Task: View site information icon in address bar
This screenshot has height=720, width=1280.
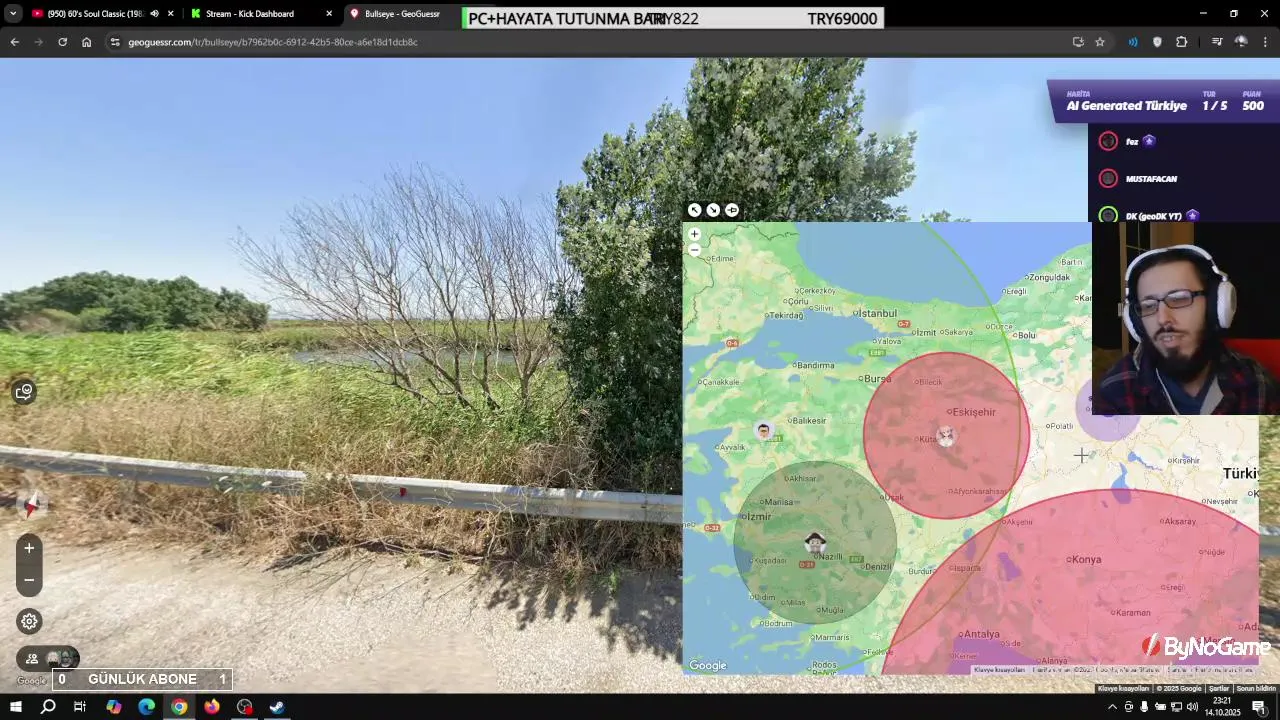Action: (x=115, y=42)
